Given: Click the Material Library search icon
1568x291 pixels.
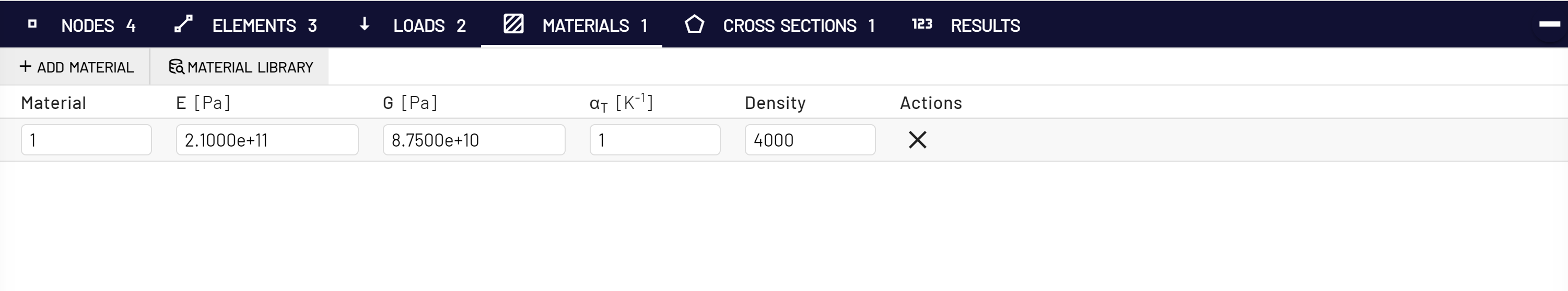Looking at the screenshot, I should [177, 67].
